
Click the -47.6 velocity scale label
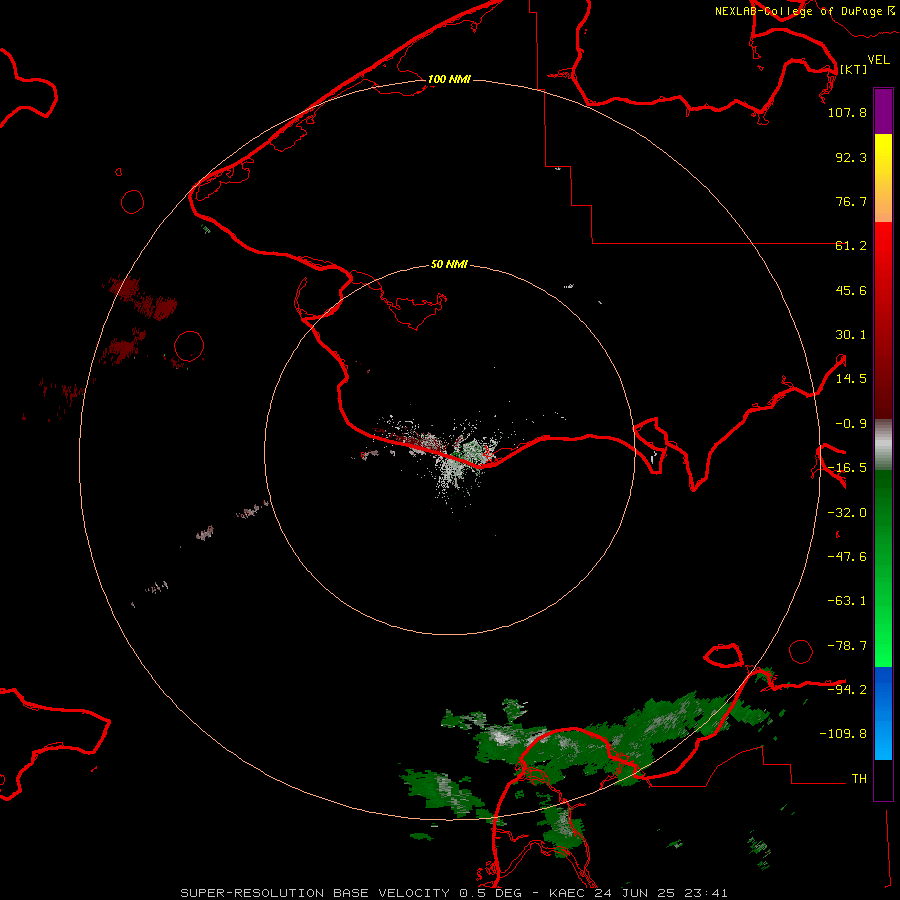point(847,557)
